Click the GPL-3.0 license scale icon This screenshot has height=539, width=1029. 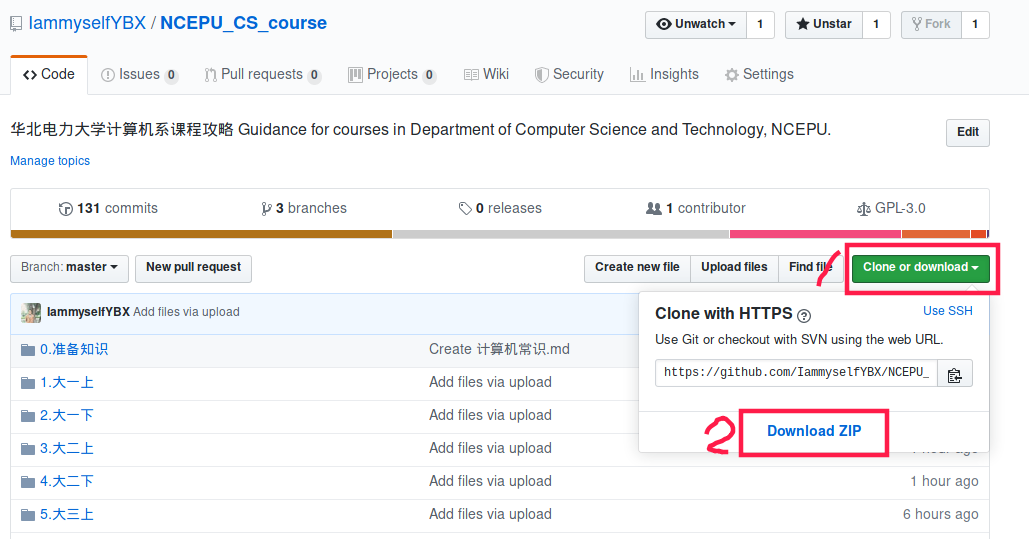[x=864, y=209]
